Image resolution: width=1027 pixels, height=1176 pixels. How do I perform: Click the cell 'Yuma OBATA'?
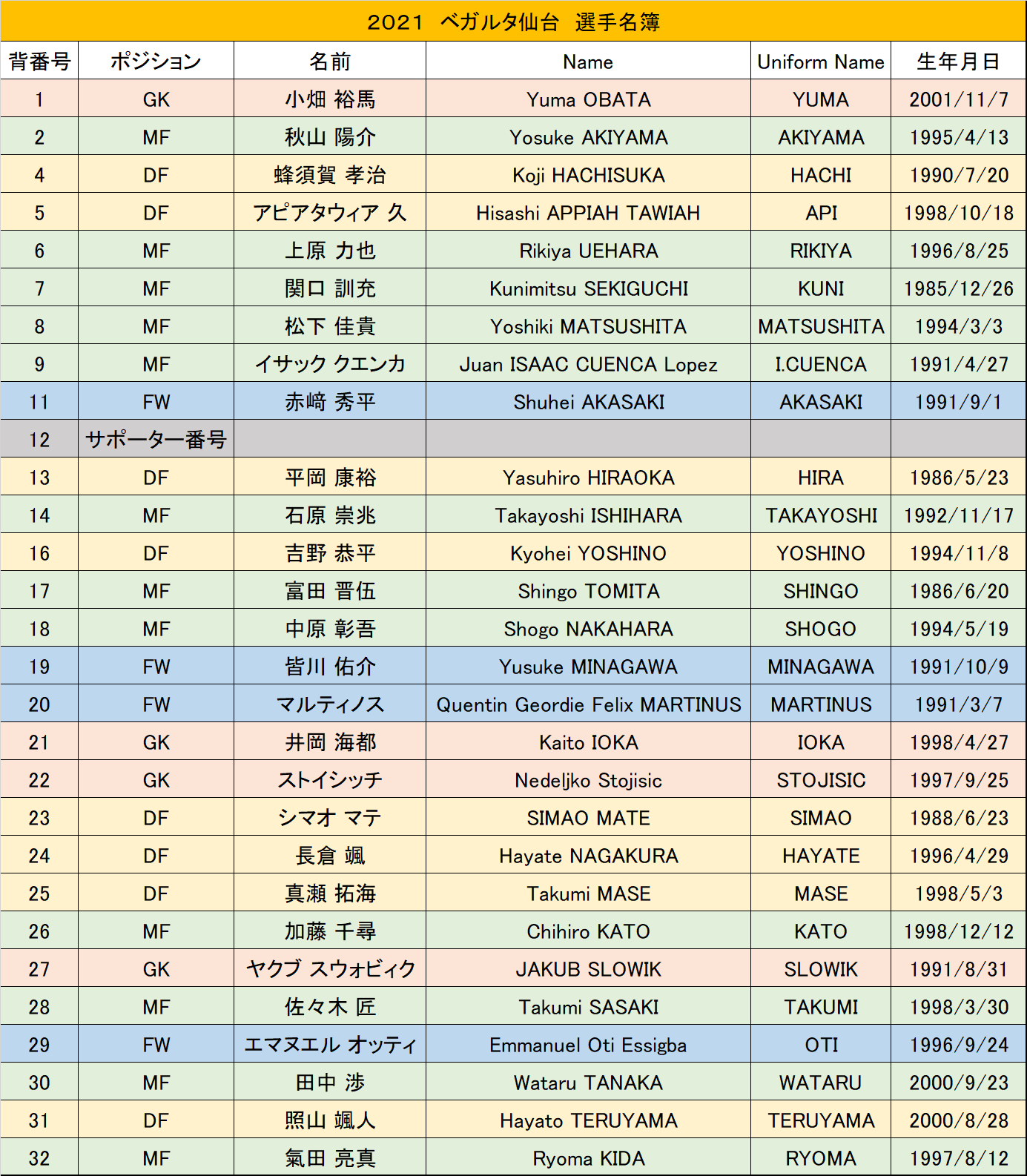pos(588,99)
